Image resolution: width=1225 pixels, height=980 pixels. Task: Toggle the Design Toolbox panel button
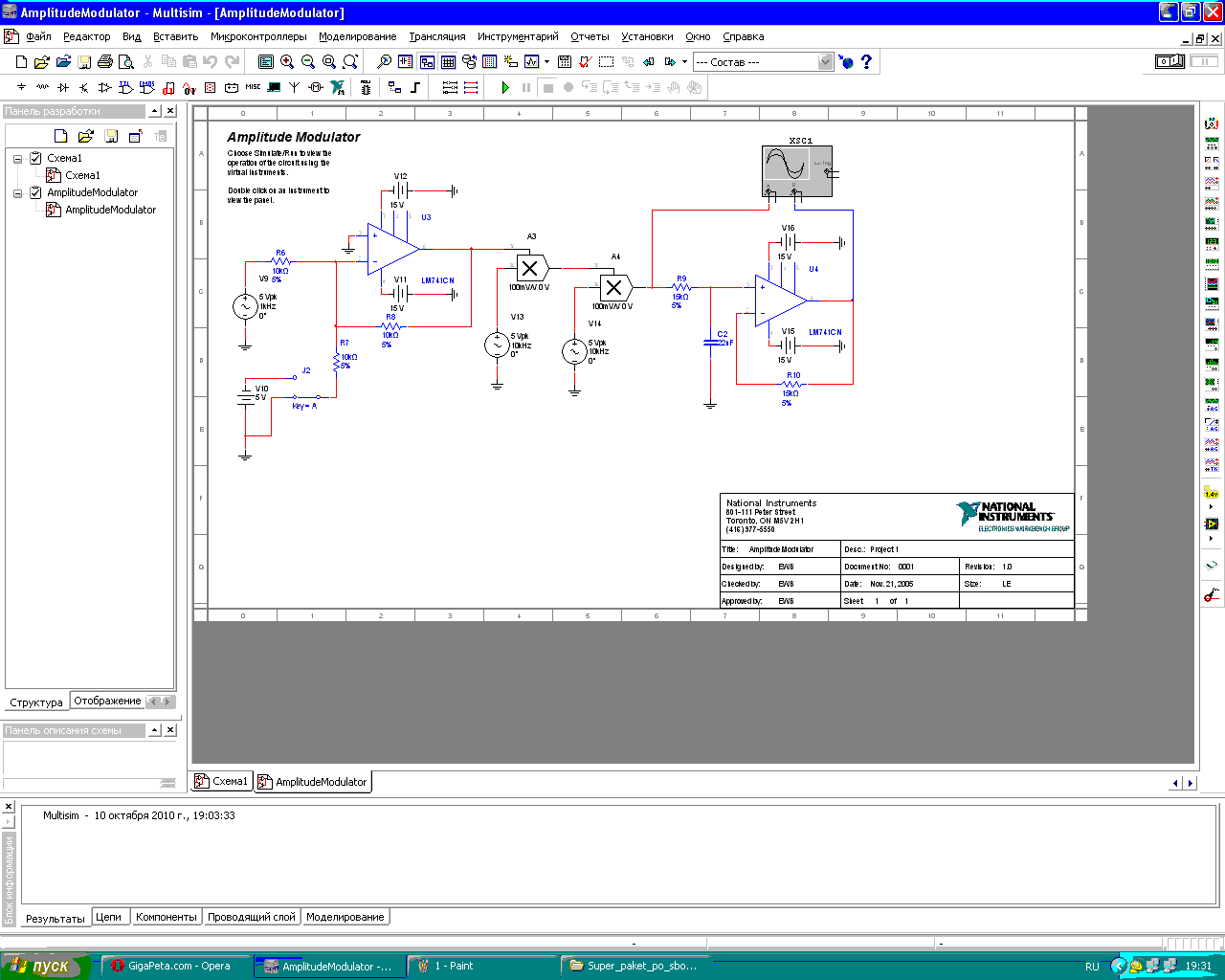[427, 62]
